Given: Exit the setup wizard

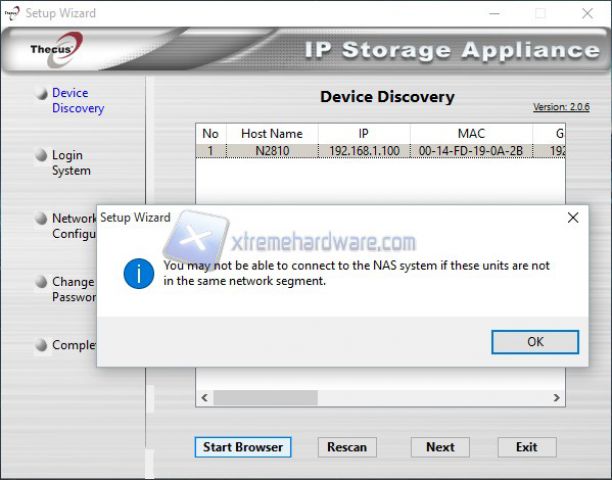Looking at the screenshot, I should coord(526,447).
